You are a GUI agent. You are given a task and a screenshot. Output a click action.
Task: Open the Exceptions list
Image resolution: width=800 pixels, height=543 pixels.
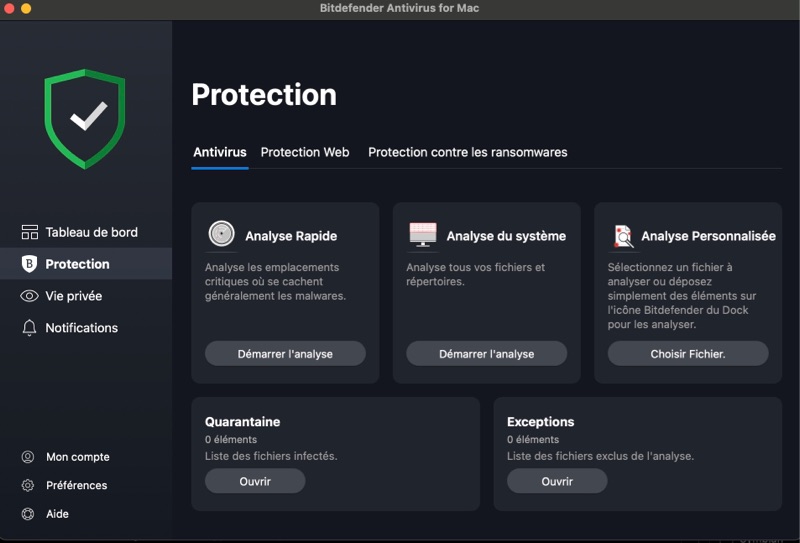click(x=556, y=481)
